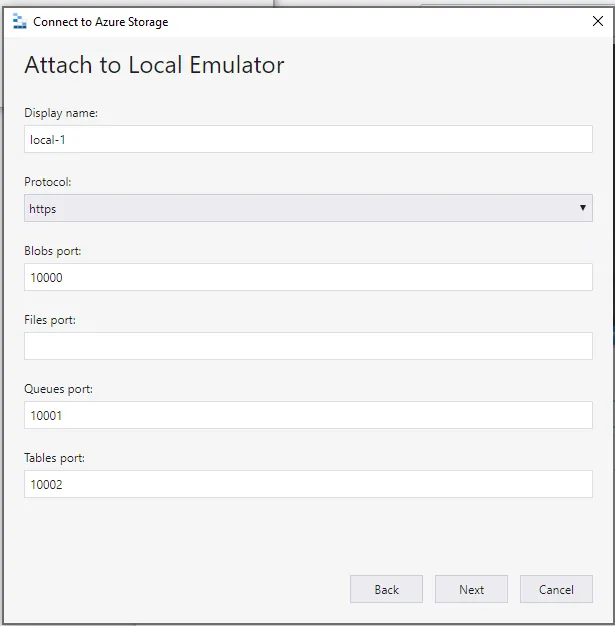Go back with the Back button
The width and height of the screenshot is (615, 626).
click(386, 589)
